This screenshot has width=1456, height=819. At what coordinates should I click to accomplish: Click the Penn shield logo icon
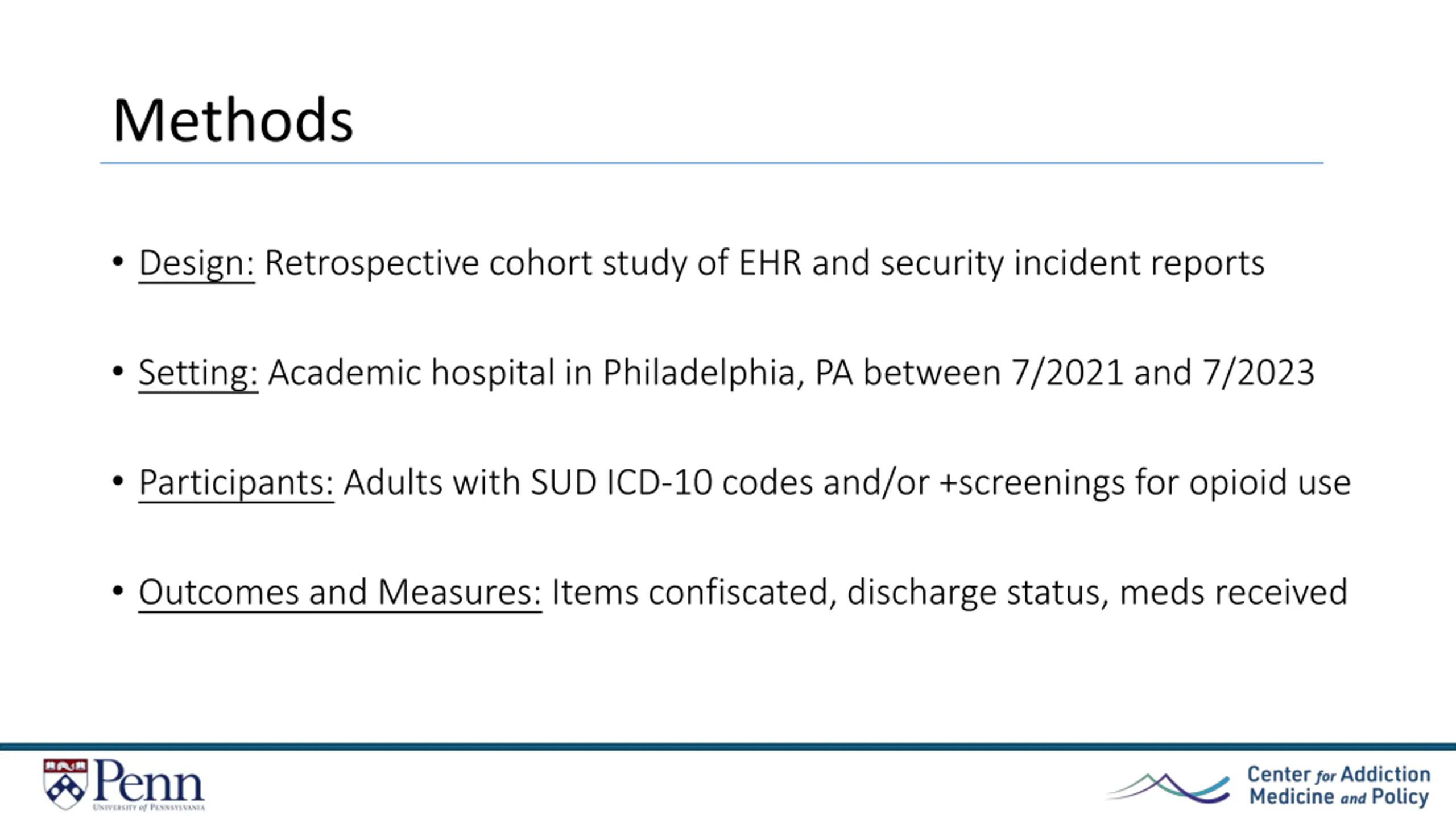tap(65, 784)
